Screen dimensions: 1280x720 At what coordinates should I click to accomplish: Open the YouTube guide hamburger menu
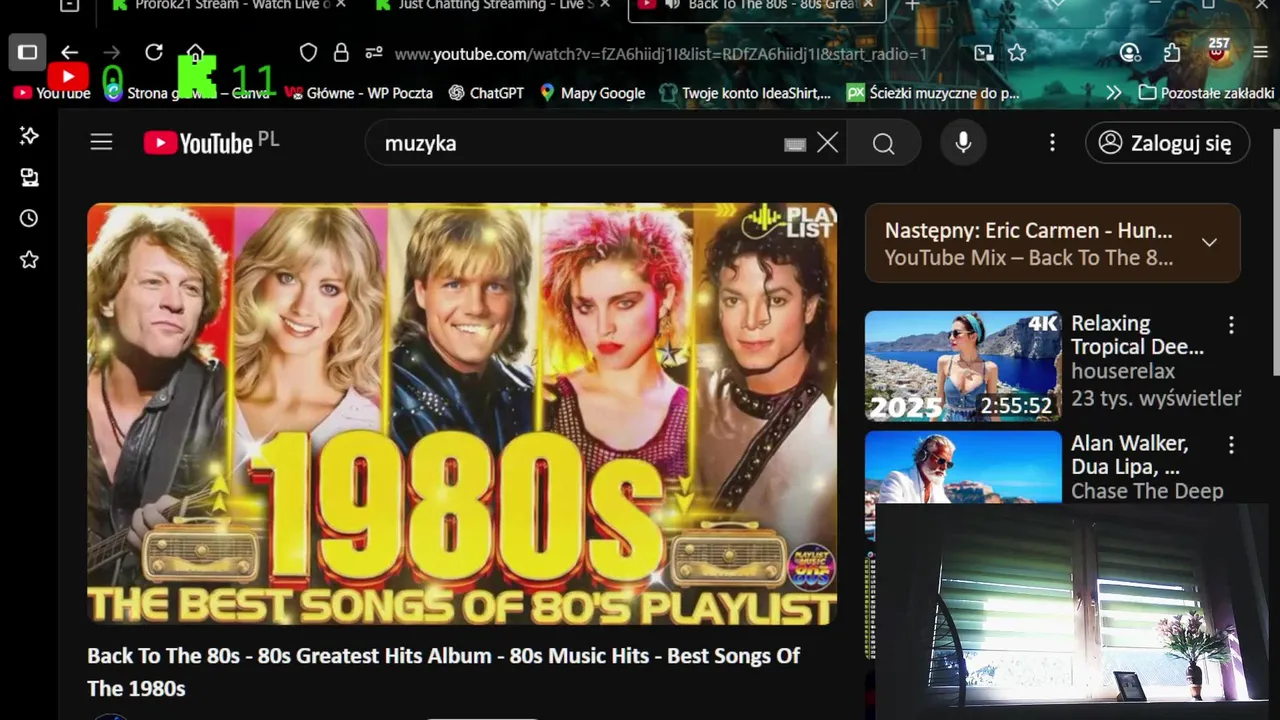point(101,142)
